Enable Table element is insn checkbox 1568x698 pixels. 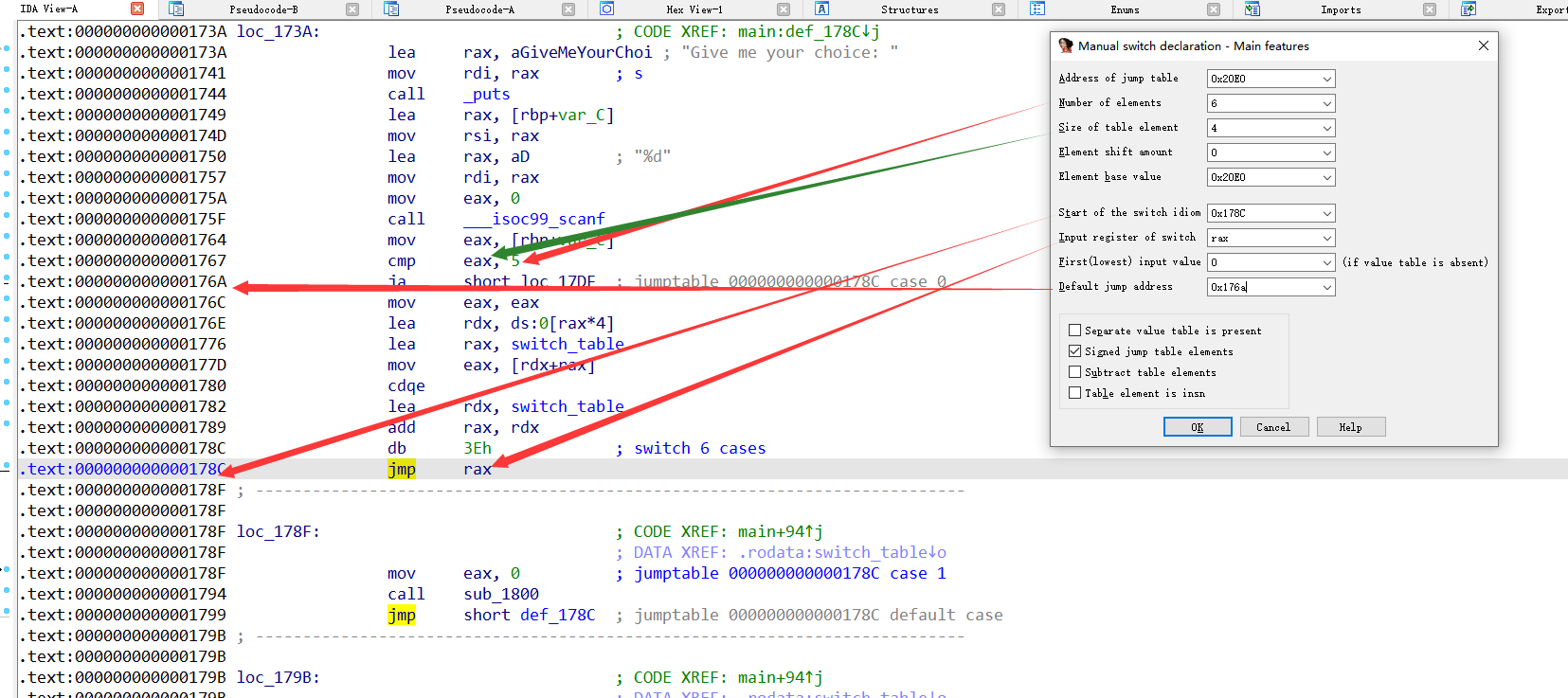pyautogui.click(x=1074, y=393)
